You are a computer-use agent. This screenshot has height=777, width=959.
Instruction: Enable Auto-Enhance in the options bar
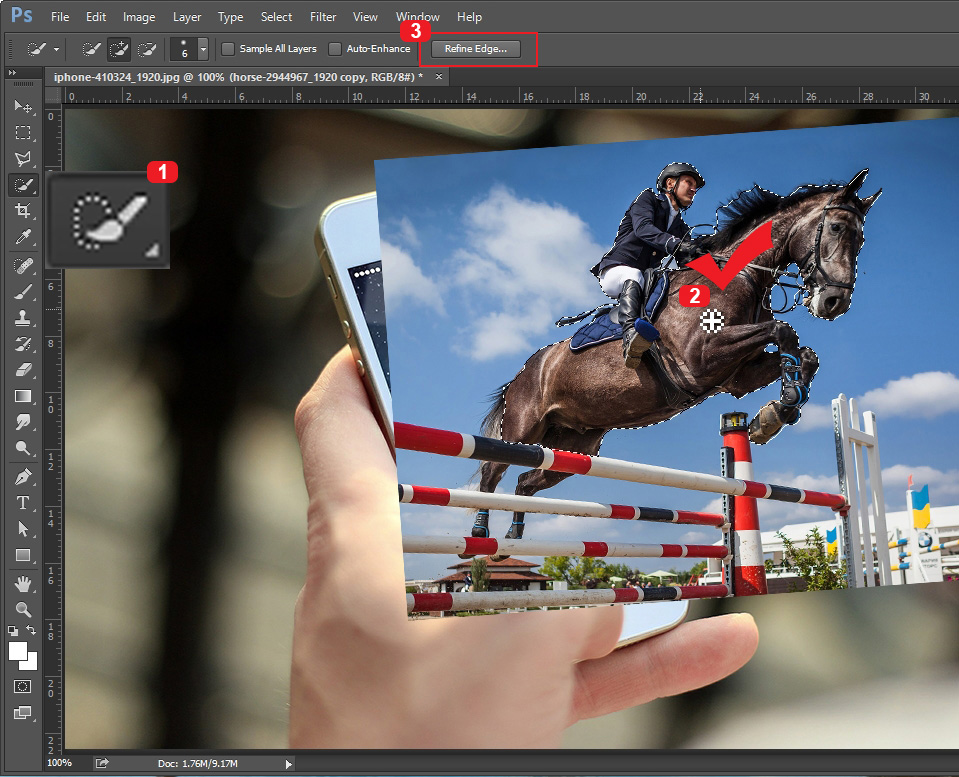click(x=335, y=48)
